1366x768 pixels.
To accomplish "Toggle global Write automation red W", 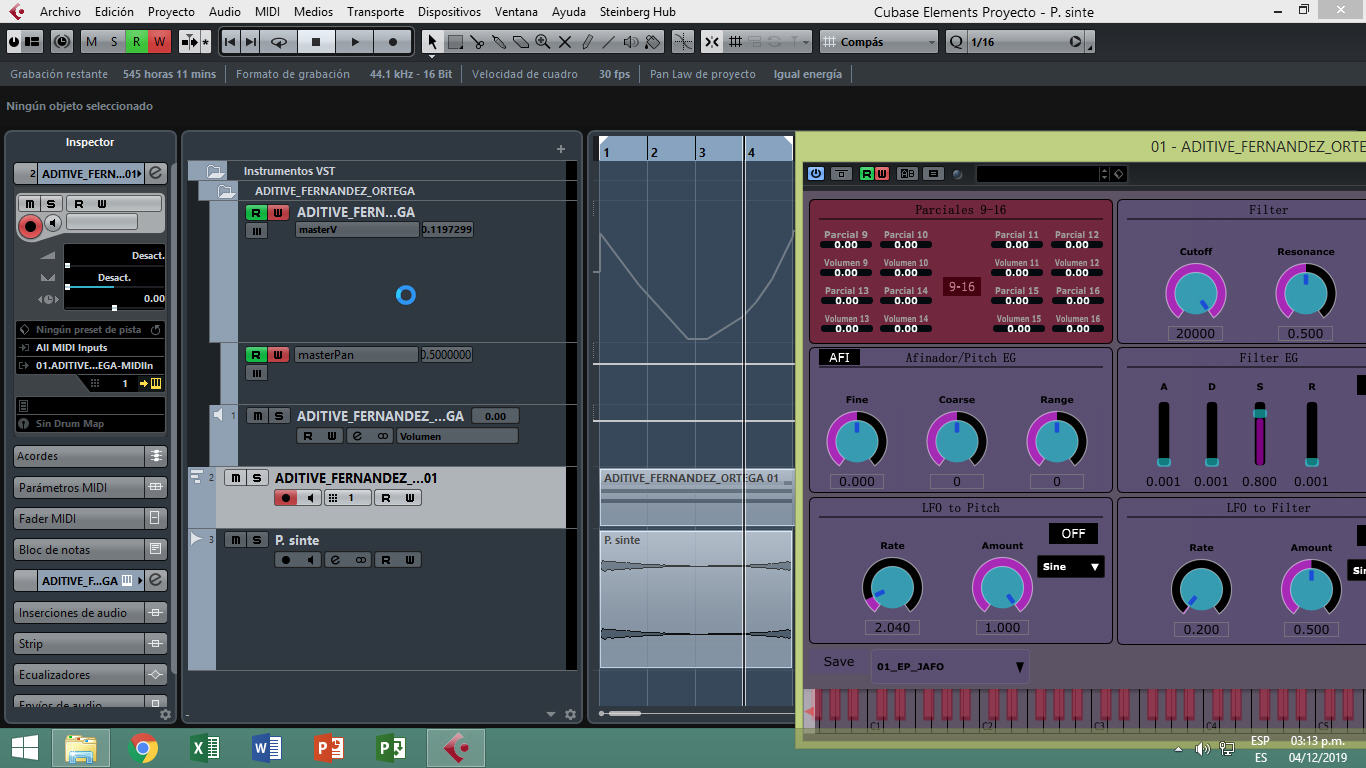I will [x=158, y=42].
